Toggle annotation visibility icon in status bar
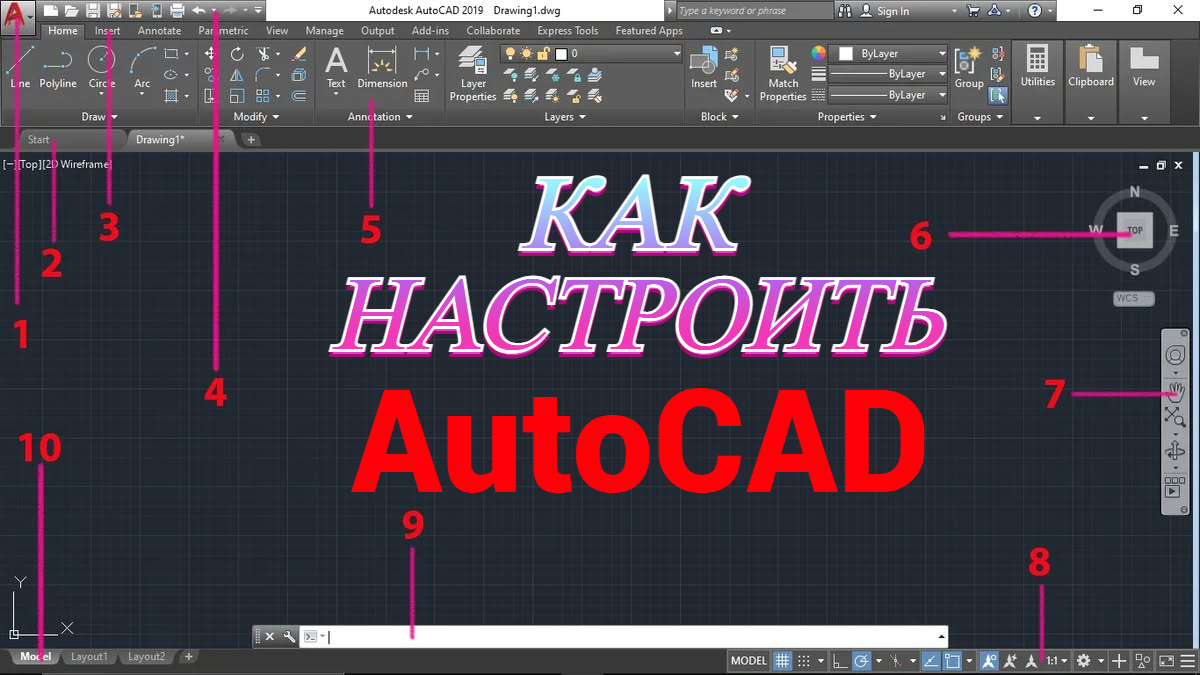This screenshot has height=675, width=1200. (989, 661)
